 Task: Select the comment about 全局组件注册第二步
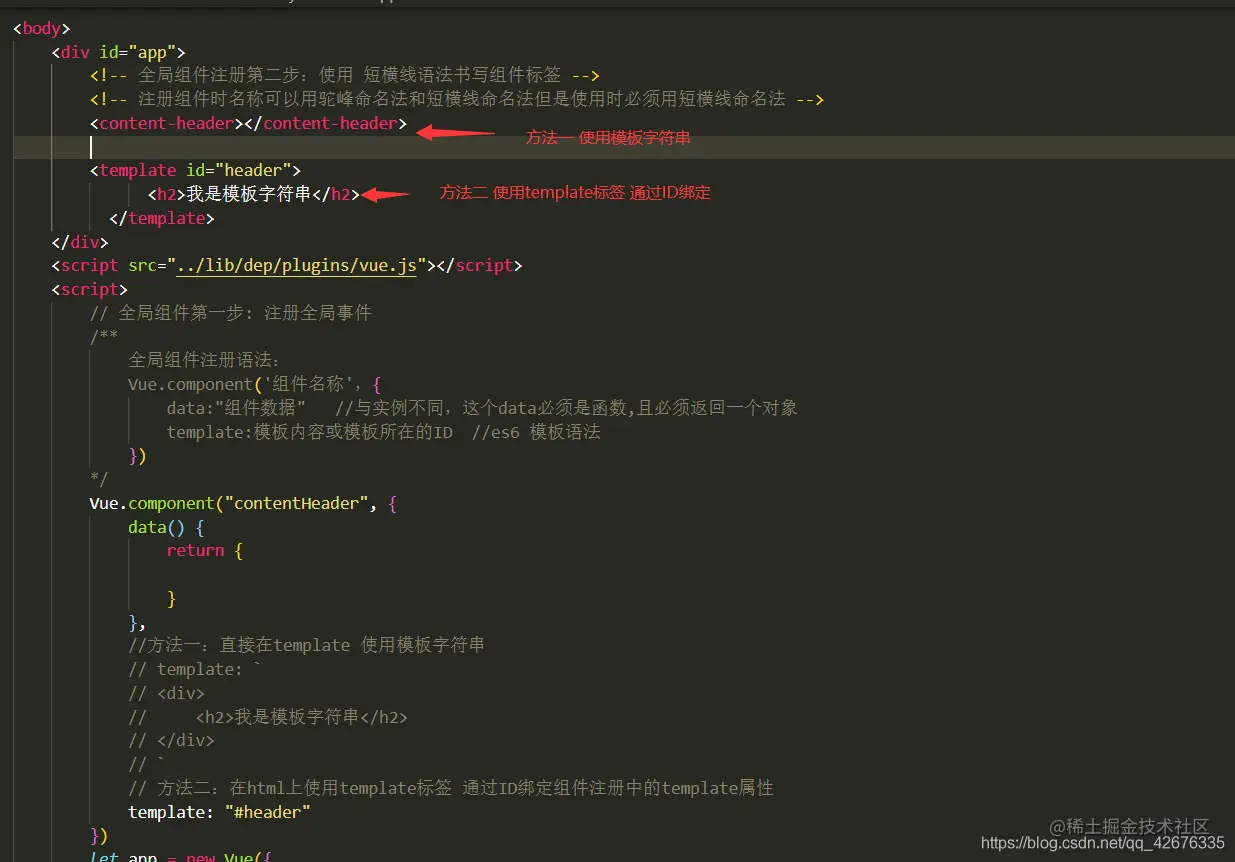pos(344,76)
